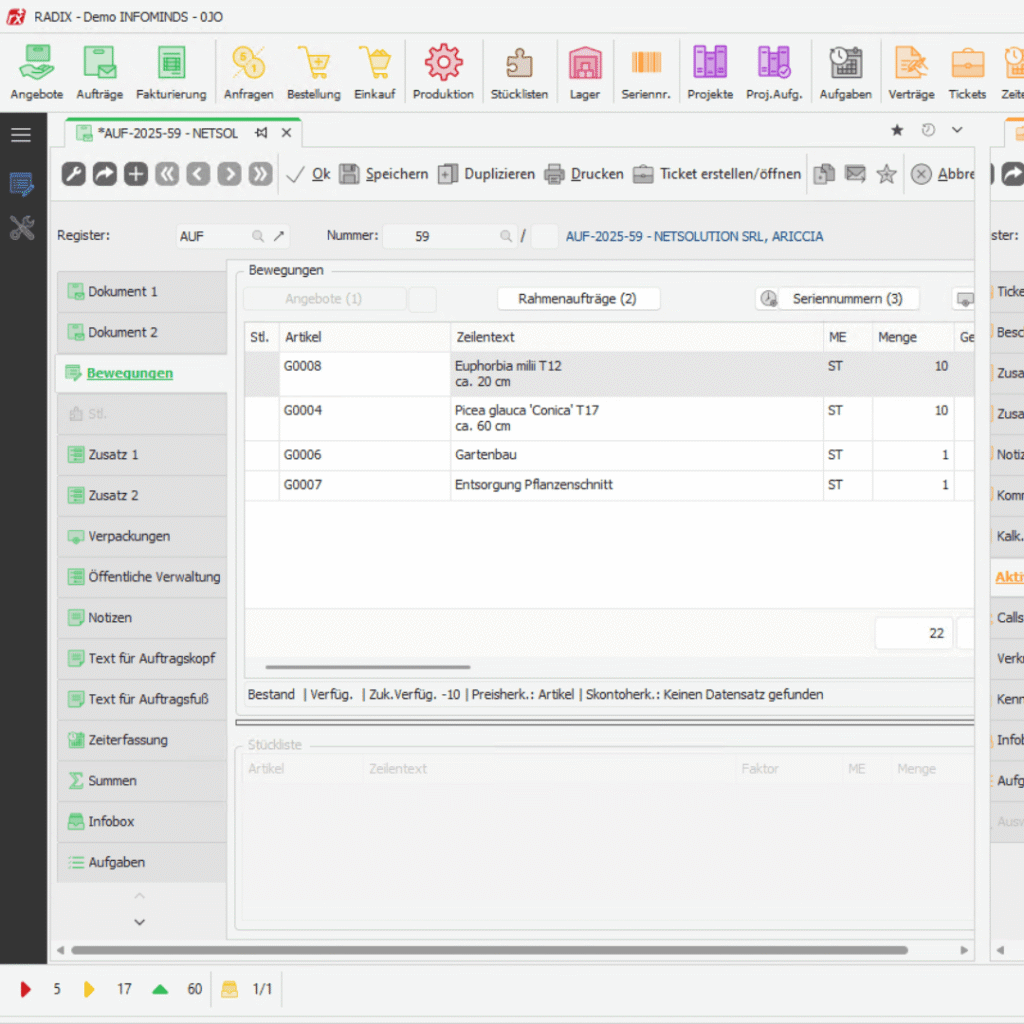This screenshot has height=1024, width=1024.
Task: Open the crossed tools sidebar icon
Action: point(22,228)
